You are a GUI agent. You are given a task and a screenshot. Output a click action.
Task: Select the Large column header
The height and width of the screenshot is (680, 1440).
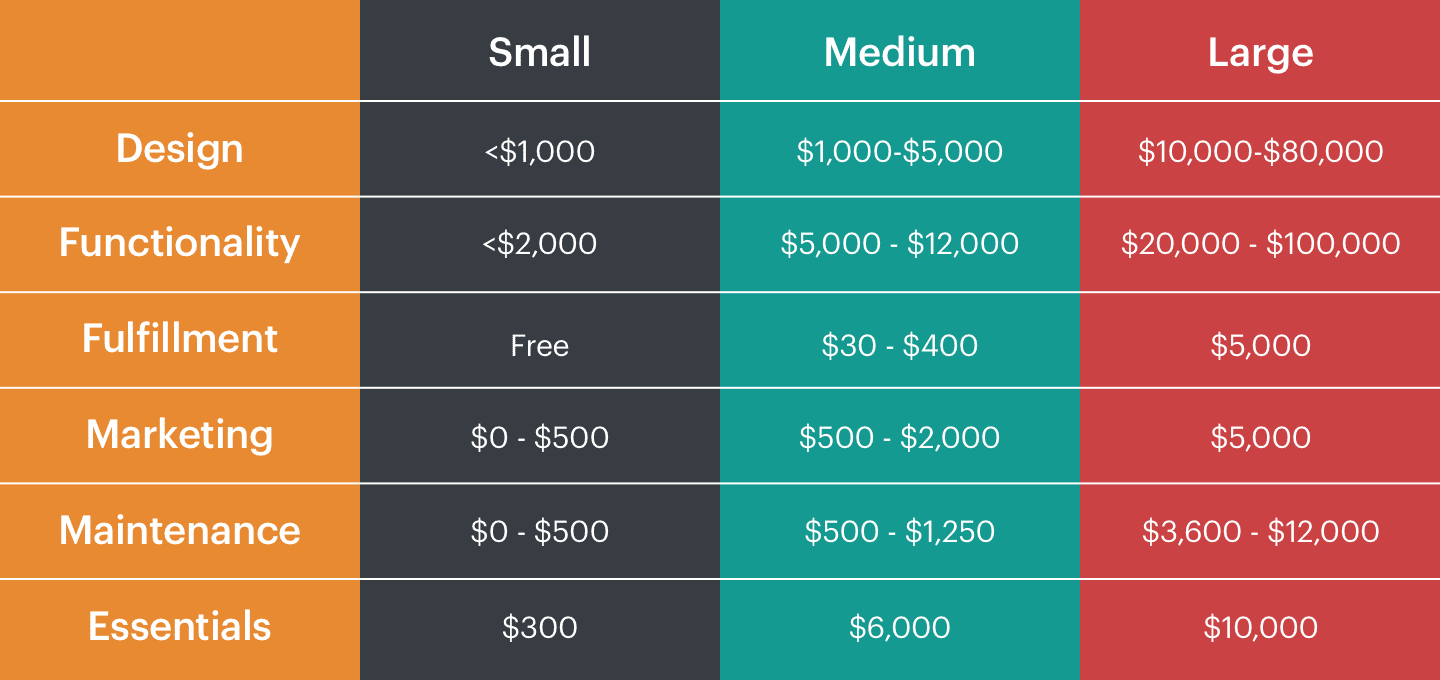1260,52
